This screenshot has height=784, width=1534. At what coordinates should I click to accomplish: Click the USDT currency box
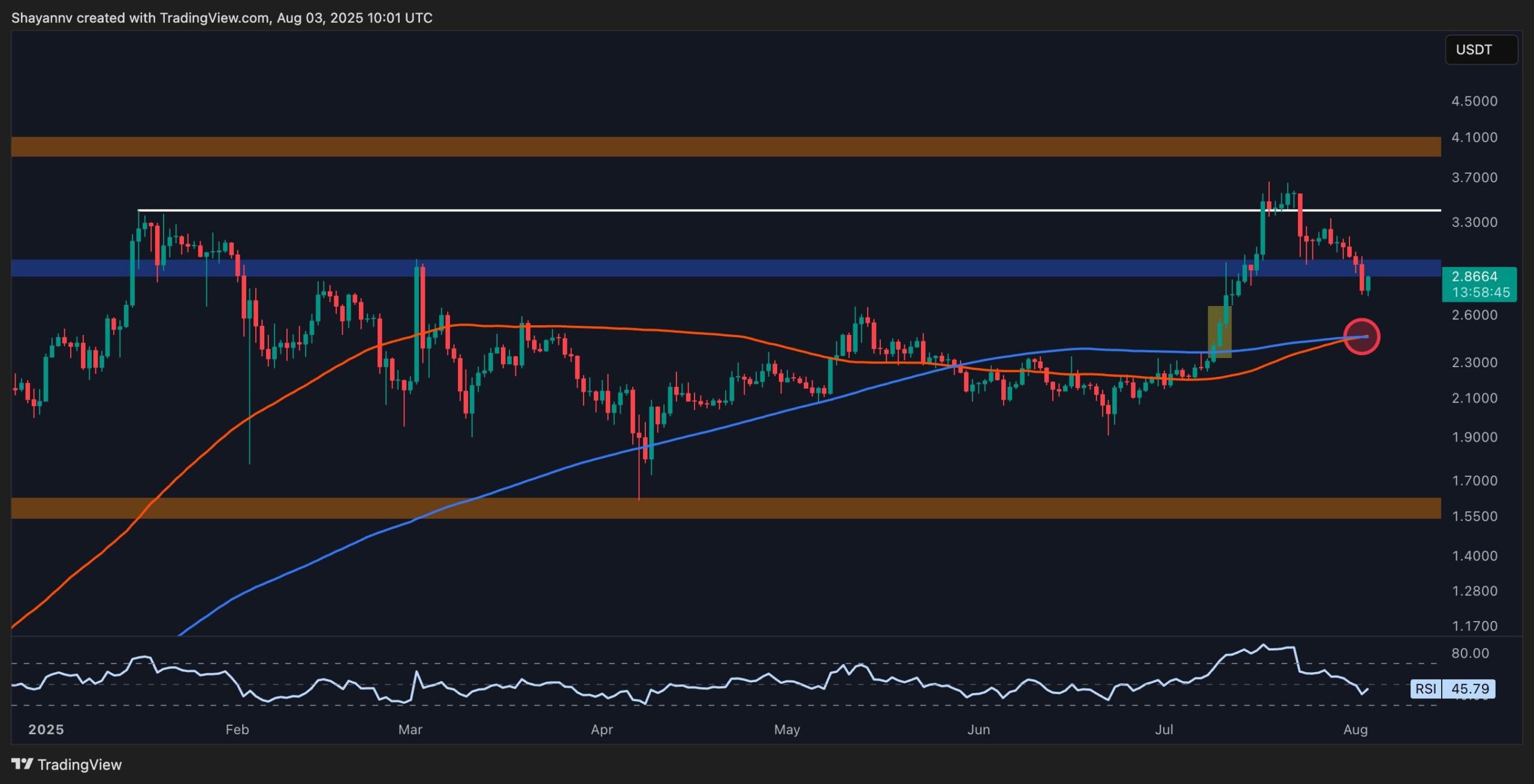point(1481,50)
